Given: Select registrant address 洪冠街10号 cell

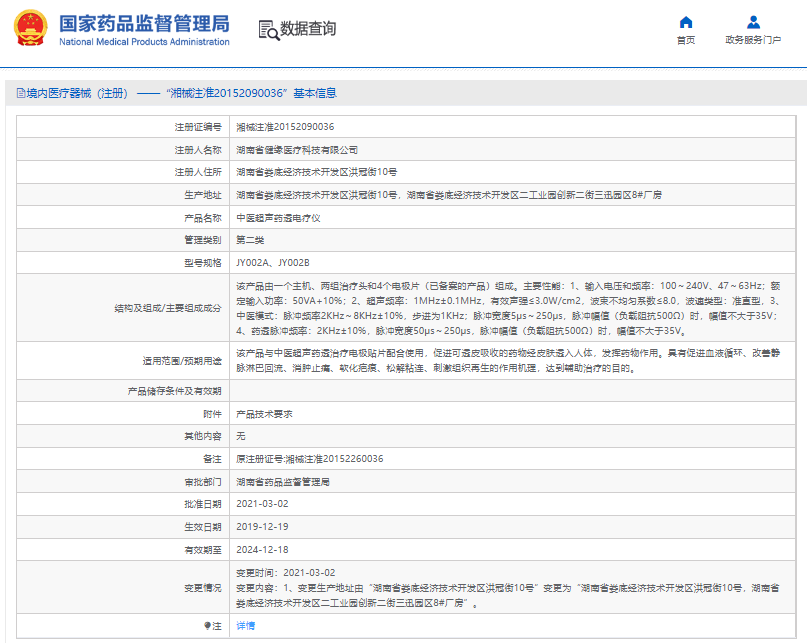Looking at the screenshot, I should click(x=317, y=172).
